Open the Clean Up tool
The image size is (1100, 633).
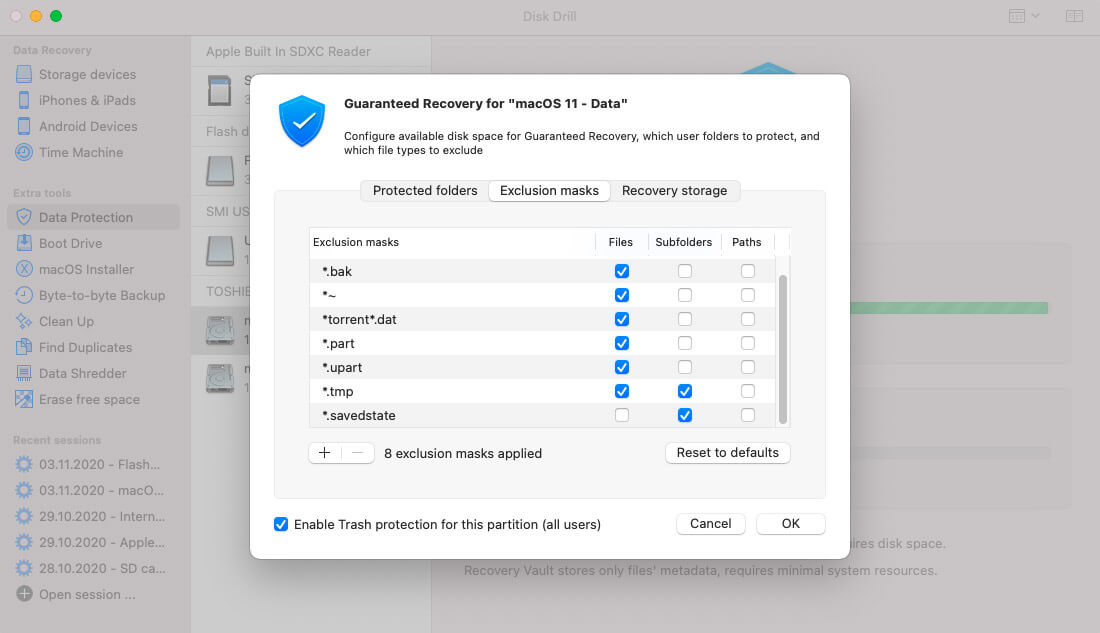coord(66,321)
